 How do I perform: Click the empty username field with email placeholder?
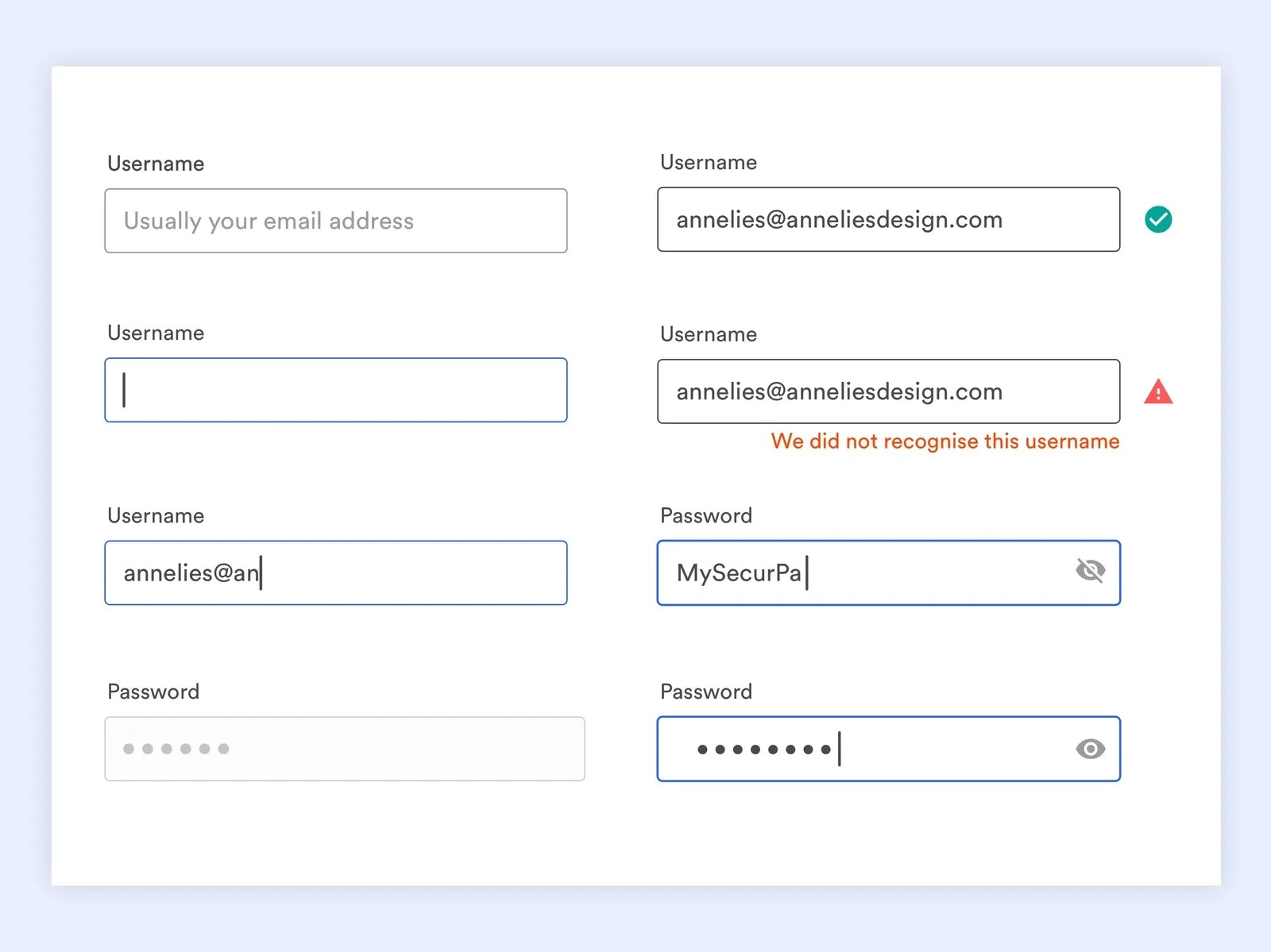point(335,221)
